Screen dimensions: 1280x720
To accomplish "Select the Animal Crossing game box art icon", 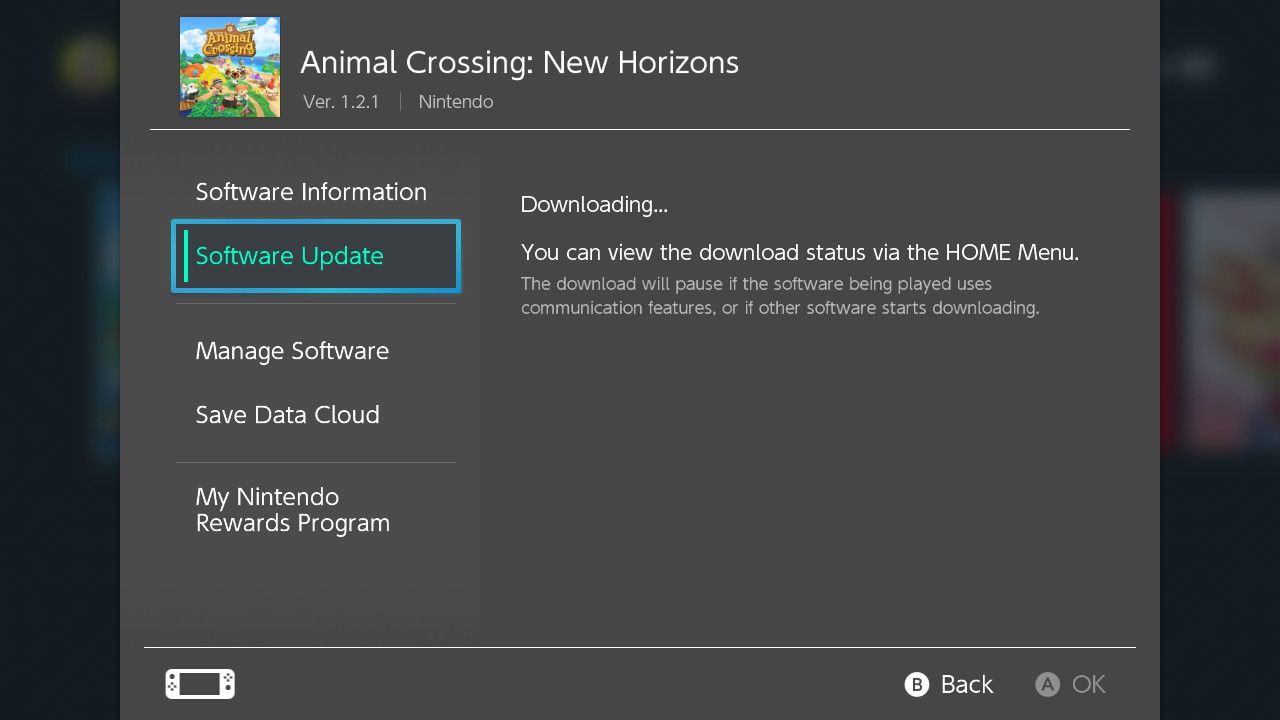I will coord(229,66).
